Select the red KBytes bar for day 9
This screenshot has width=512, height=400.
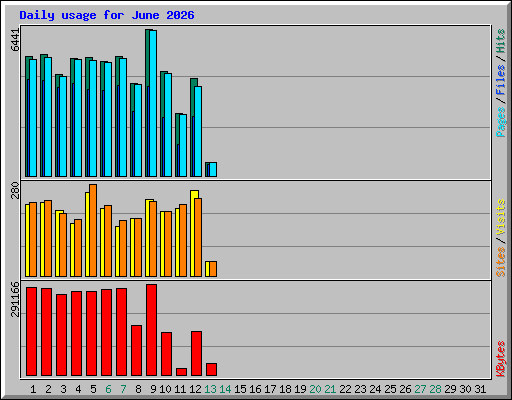click(x=151, y=330)
